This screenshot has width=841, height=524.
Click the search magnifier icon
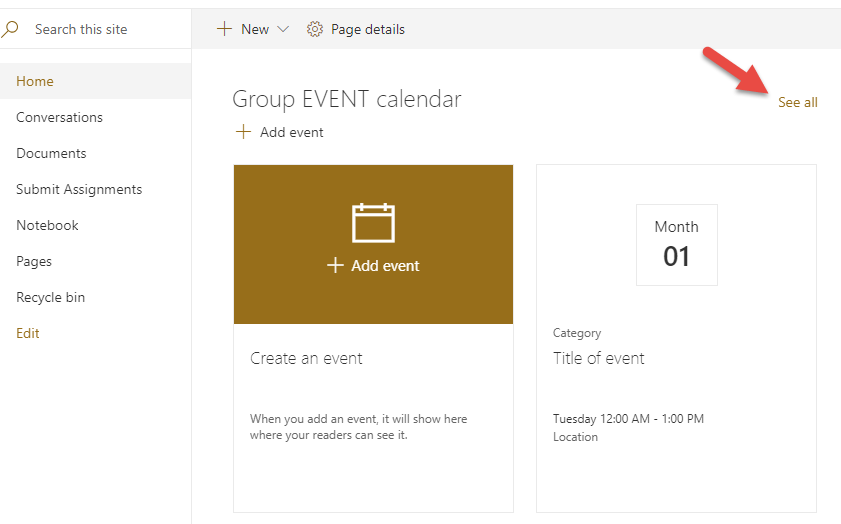(10, 29)
